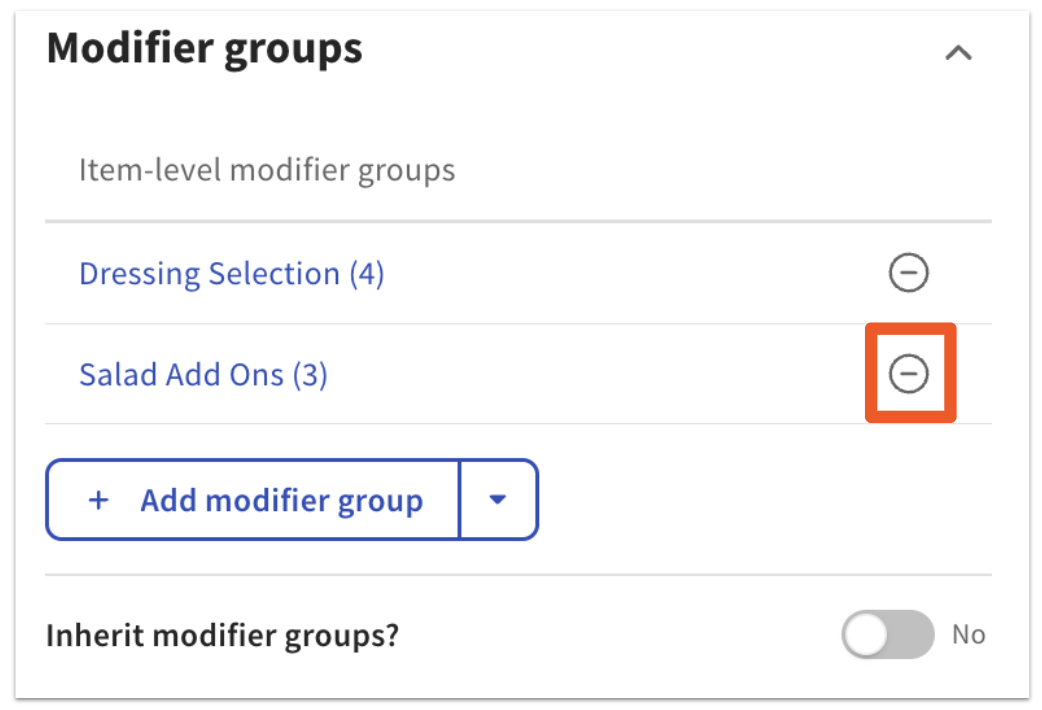Select the remove circle in the orange highlight box
Image resolution: width=1042 pixels, height=710 pixels.
(x=908, y=372)
